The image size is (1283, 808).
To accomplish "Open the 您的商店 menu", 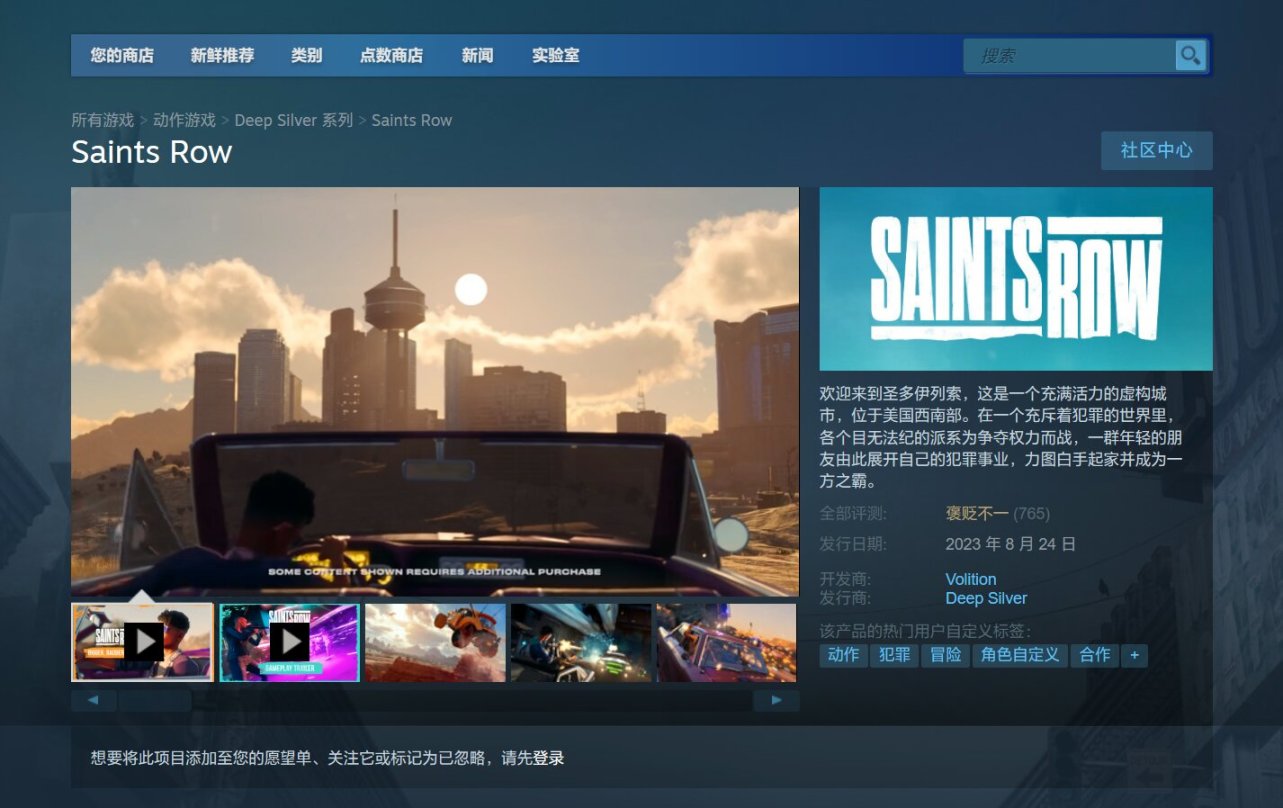I will [x=122, y=55].
